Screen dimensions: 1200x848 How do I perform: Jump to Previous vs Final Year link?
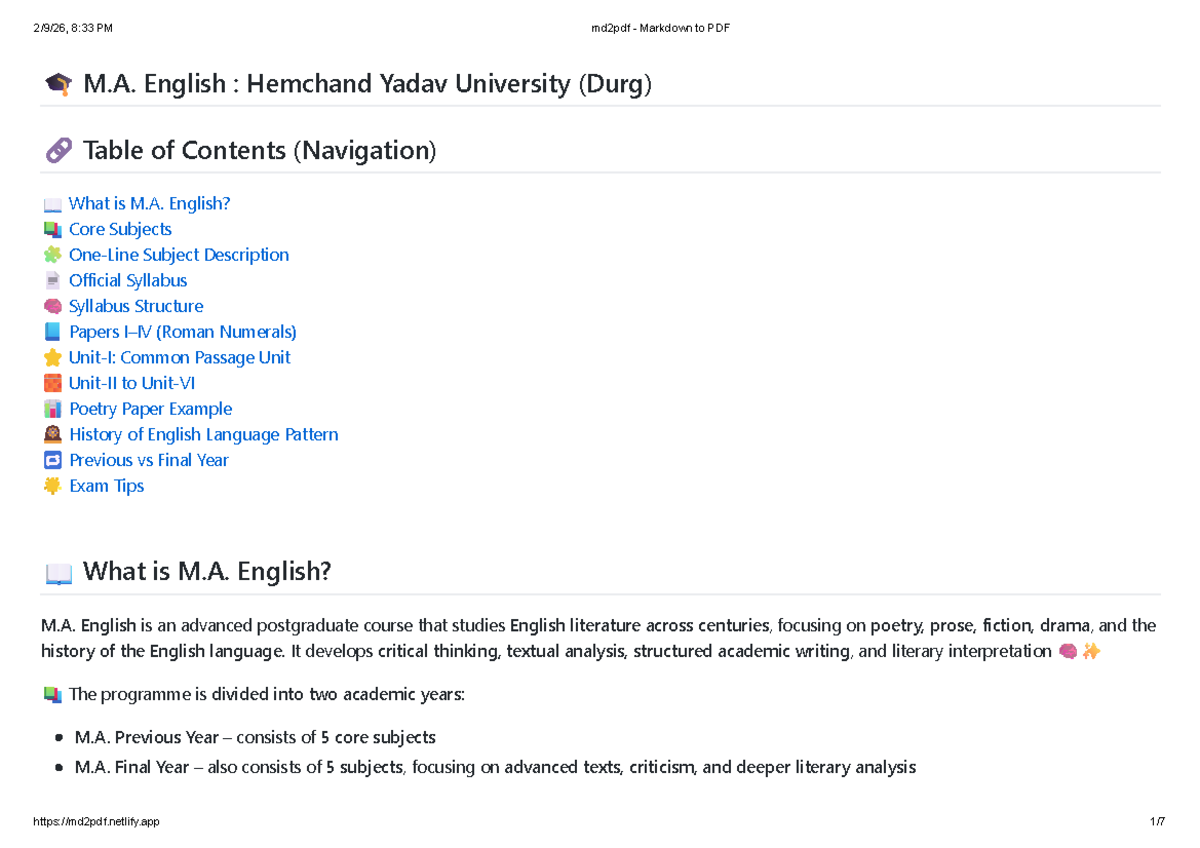click(149, 460)
